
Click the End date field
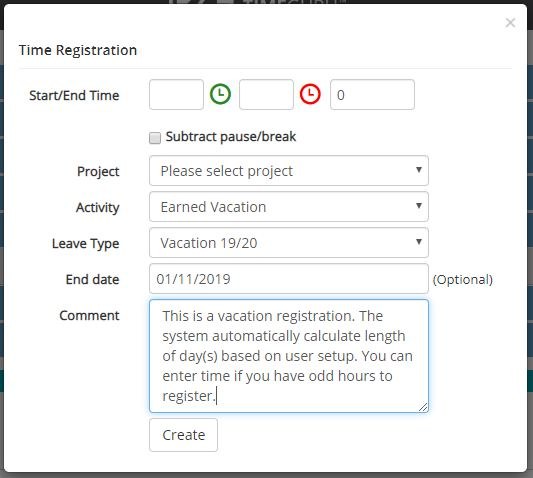pyautogui.click(x=289, y=279)
